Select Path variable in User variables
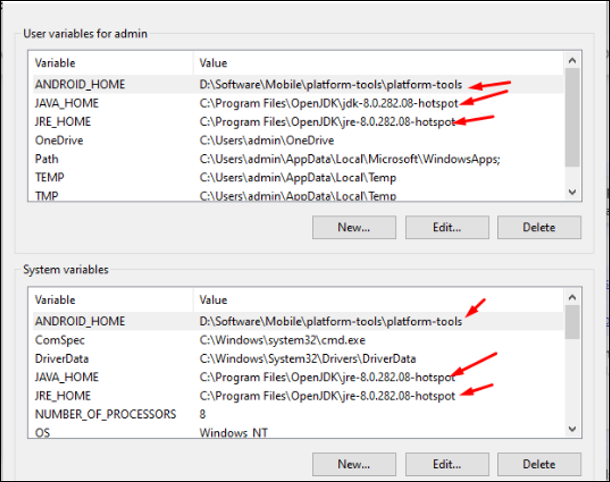This screenshot has width=610, height=482. [x=298, y=159]
